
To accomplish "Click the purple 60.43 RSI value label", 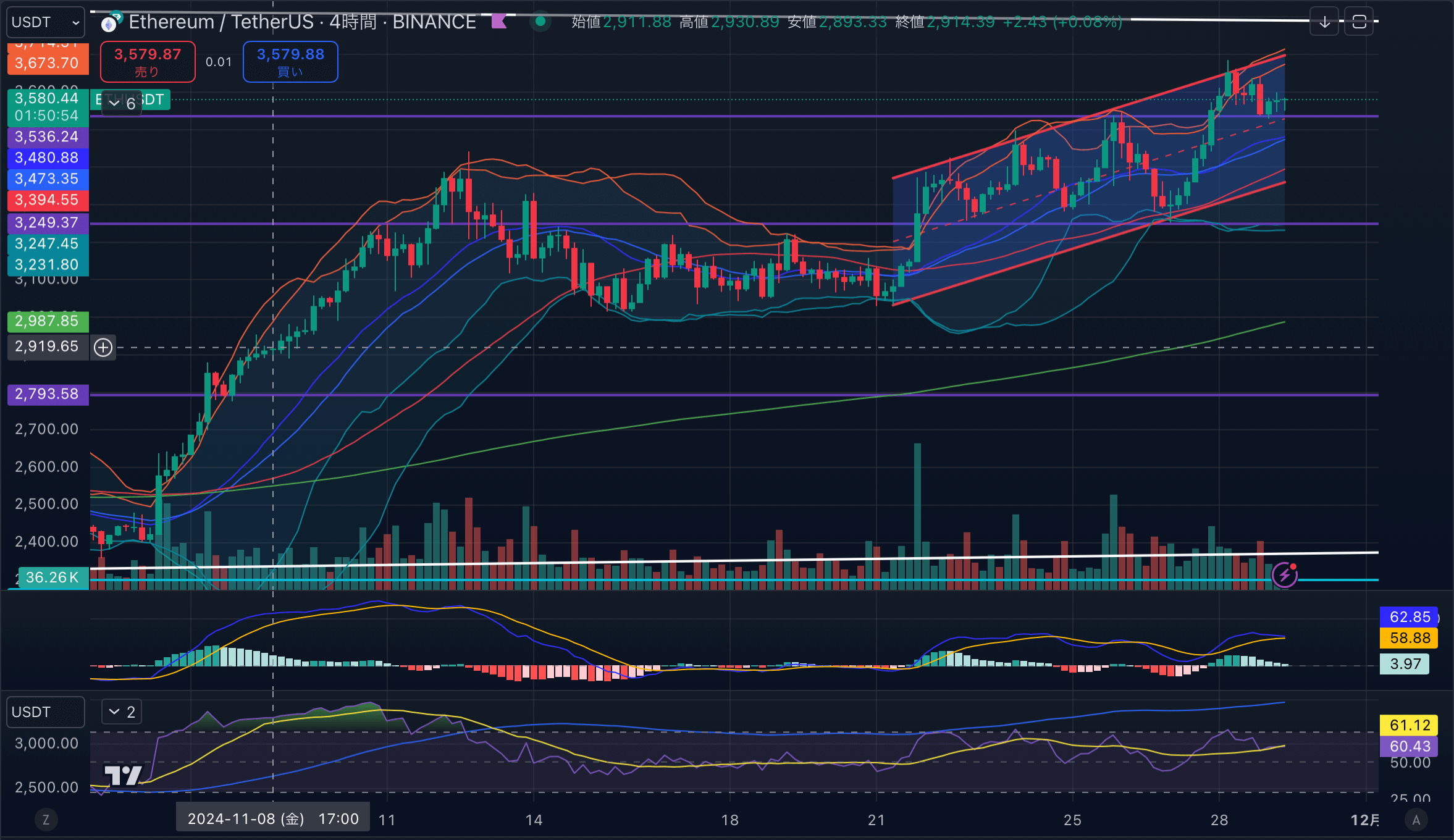I will coord(1409,746).
